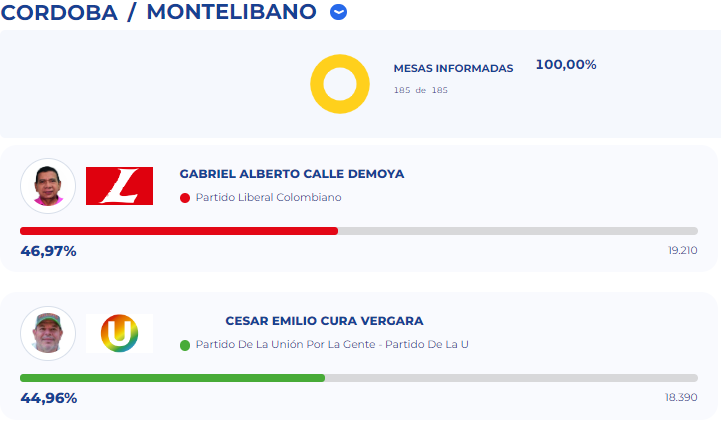This screenshot has width=721, height=439.
Task: Click the green dot beside Partido De La U
Action: [x=185, y=345]
